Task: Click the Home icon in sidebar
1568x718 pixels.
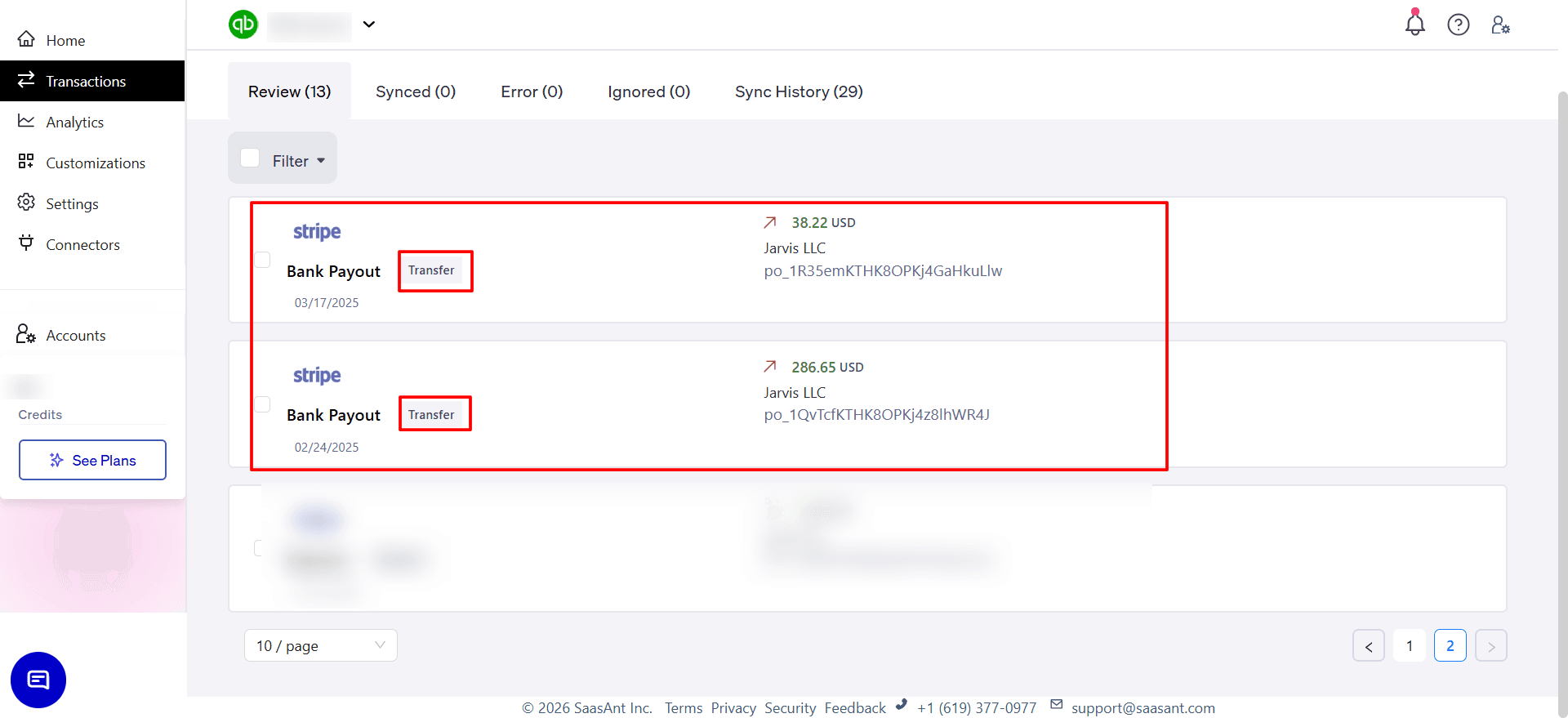Action: pos(26,39)
